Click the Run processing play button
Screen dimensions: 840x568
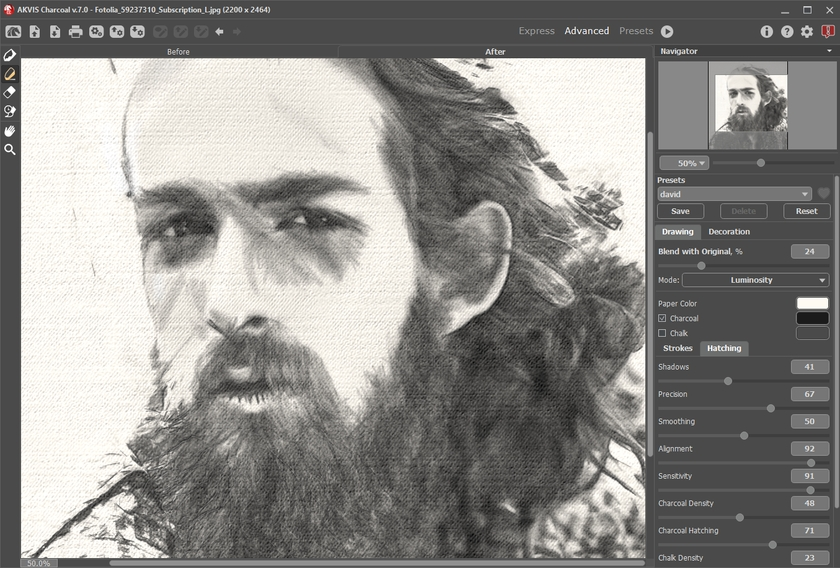point(667,31)
